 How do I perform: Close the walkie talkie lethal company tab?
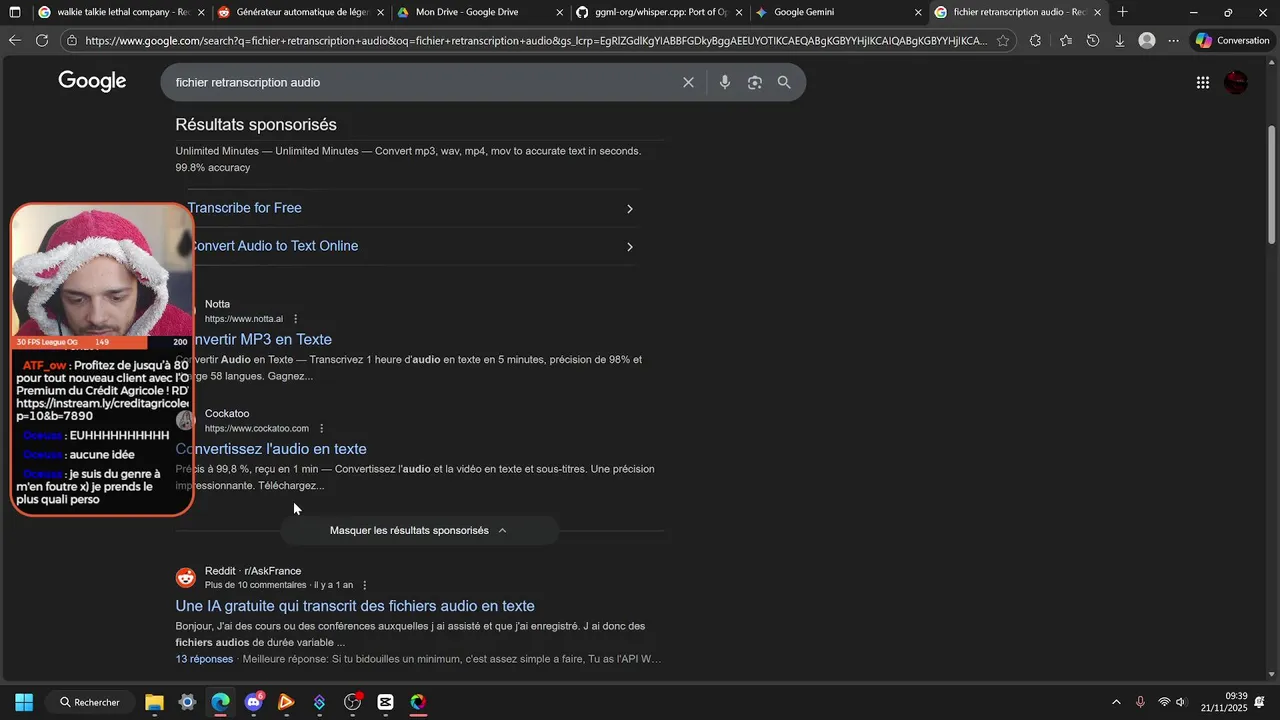[x=201, y=13]
